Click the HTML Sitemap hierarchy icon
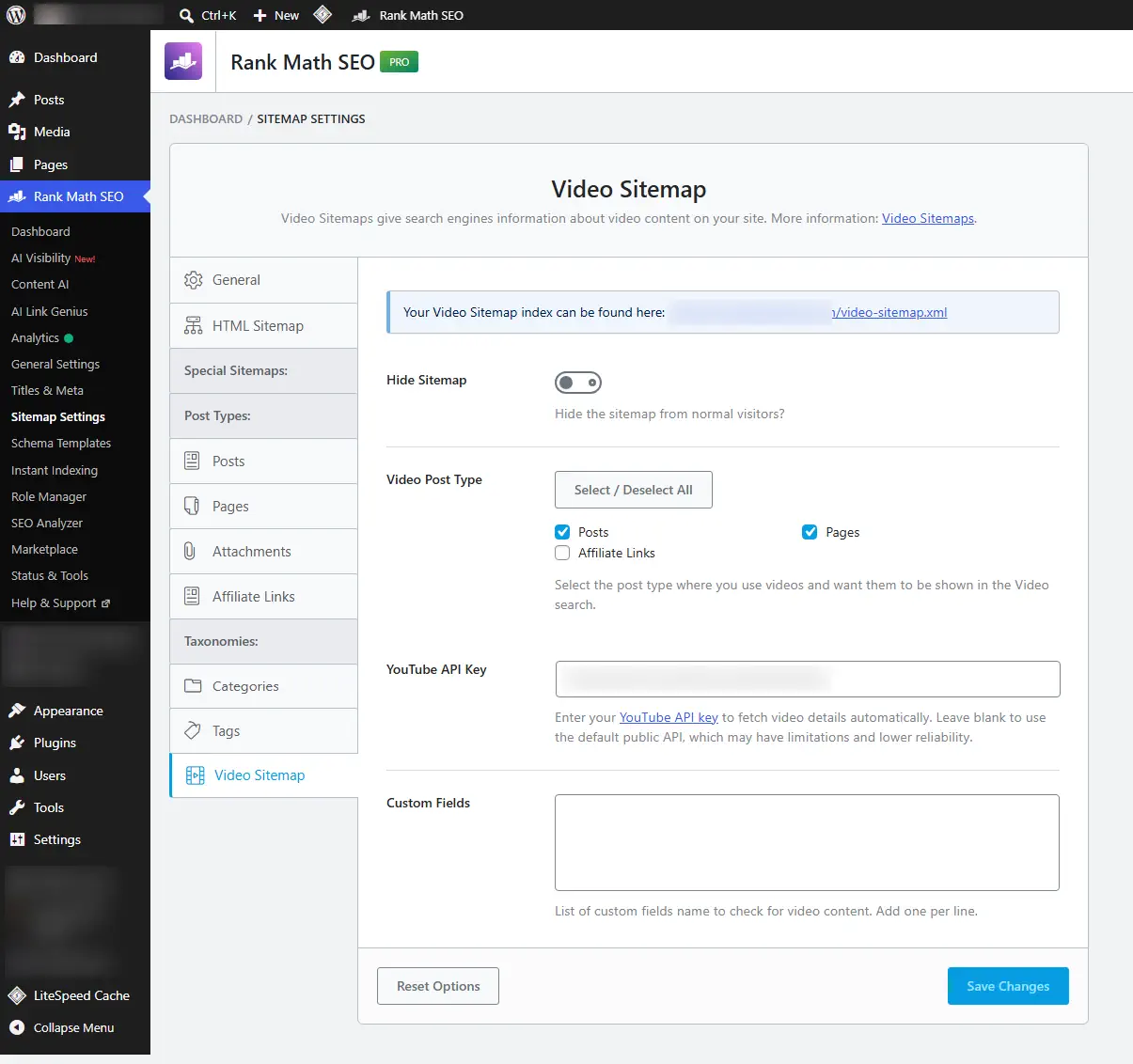 (x=194, y=325)
